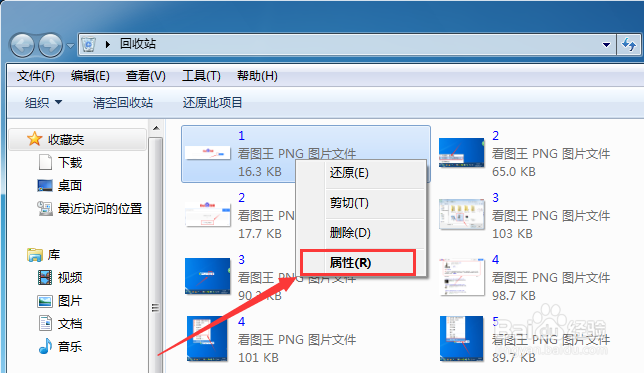This screenshot has height=373, width=644.
Task: Open 最近访问的位置 in the sidebar
Action: [100, 209]
